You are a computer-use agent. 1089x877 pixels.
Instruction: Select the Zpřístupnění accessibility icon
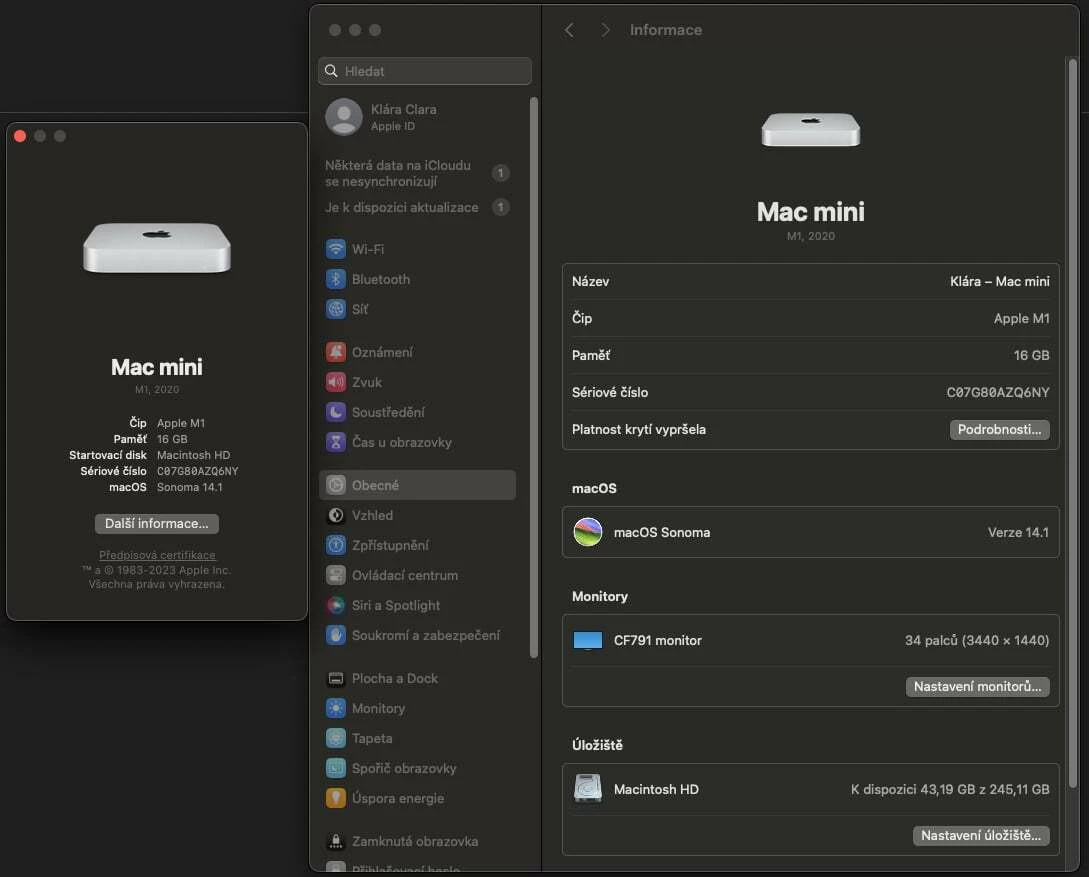[335, 545]
